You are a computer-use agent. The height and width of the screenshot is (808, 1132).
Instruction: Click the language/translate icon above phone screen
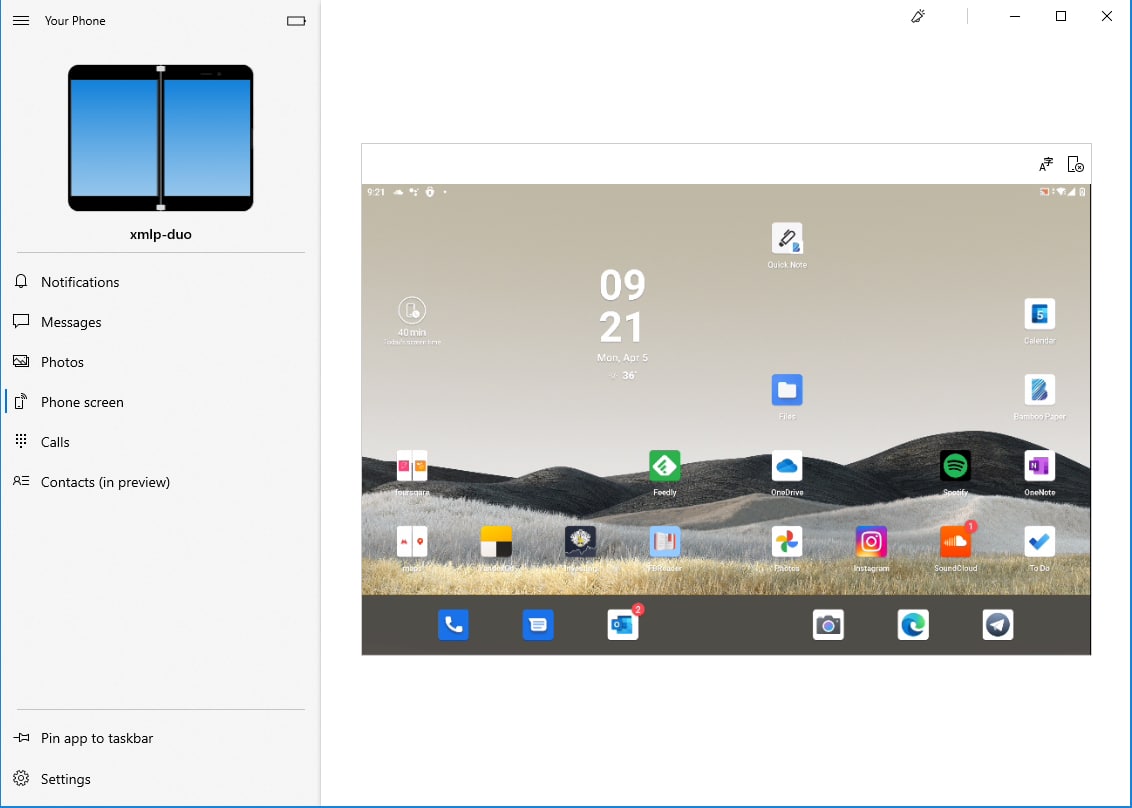click(x=1046, y=165)
